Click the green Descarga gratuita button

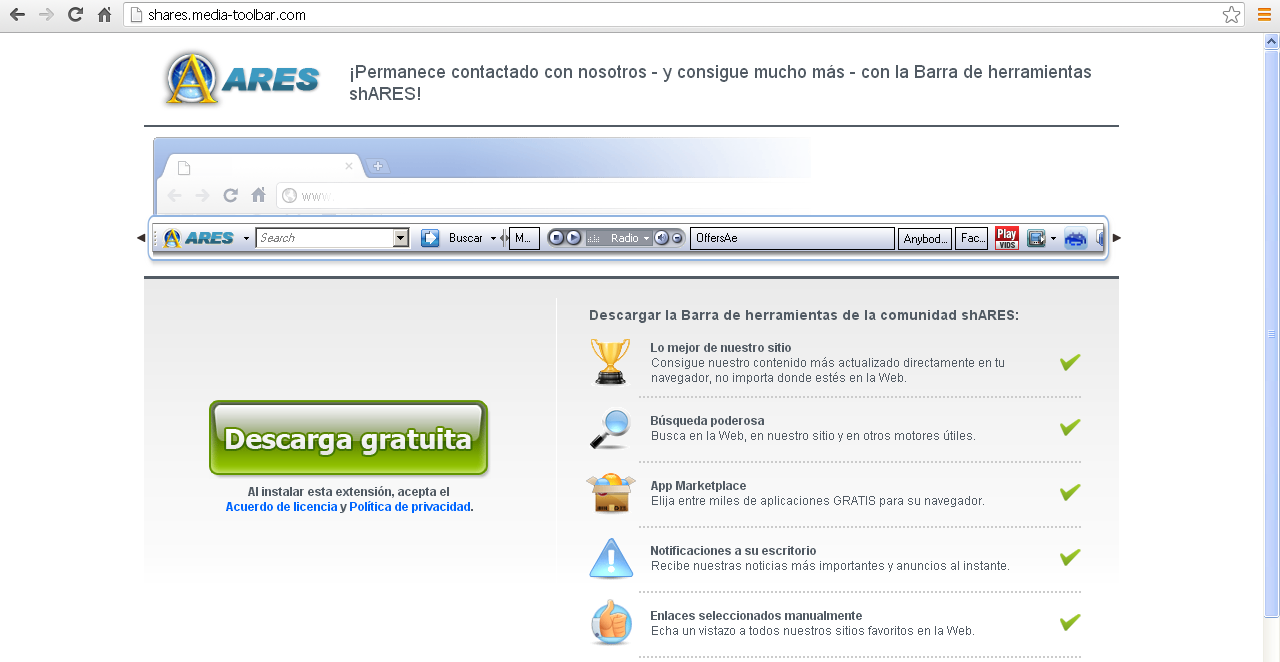click(348, 438)
